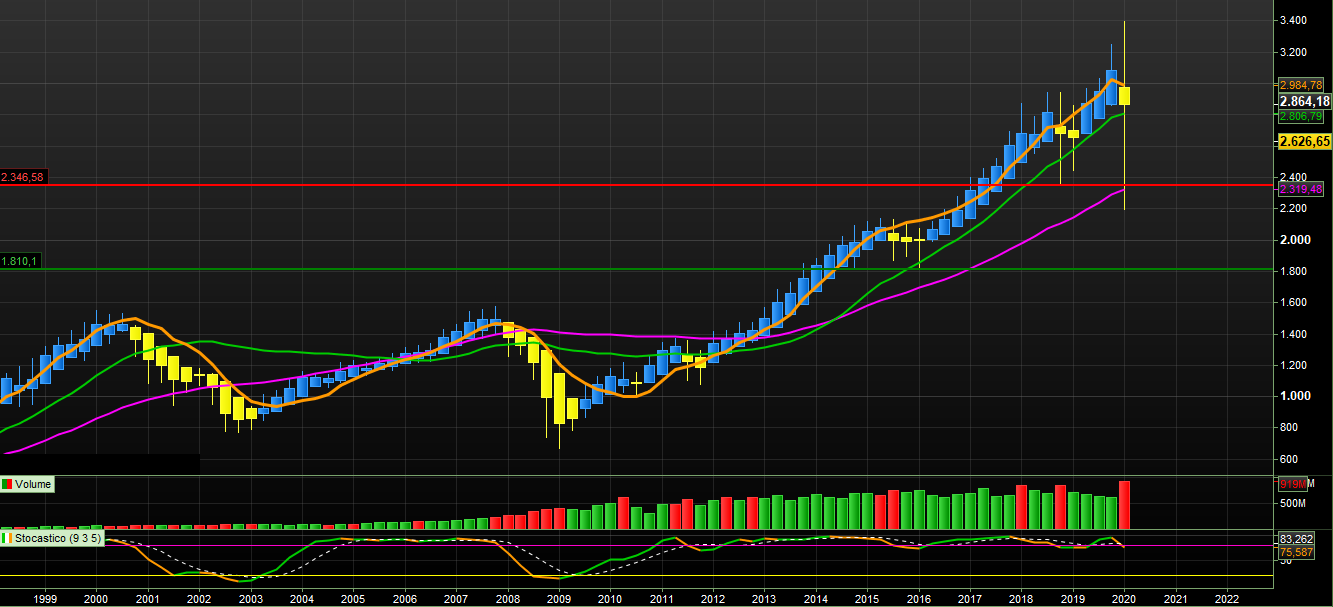Click the latest yellow candlestick
Image resolution: width=1333 pixels, height=607 pixels.
coord(1124,97)
